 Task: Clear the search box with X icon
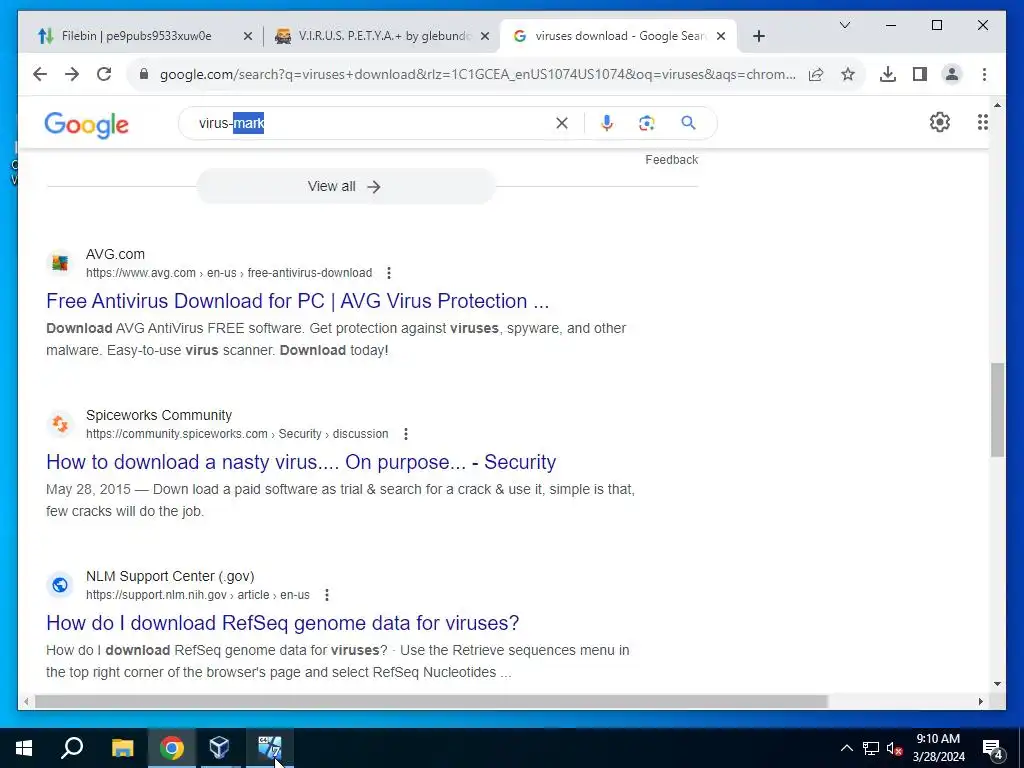[562, 123]
